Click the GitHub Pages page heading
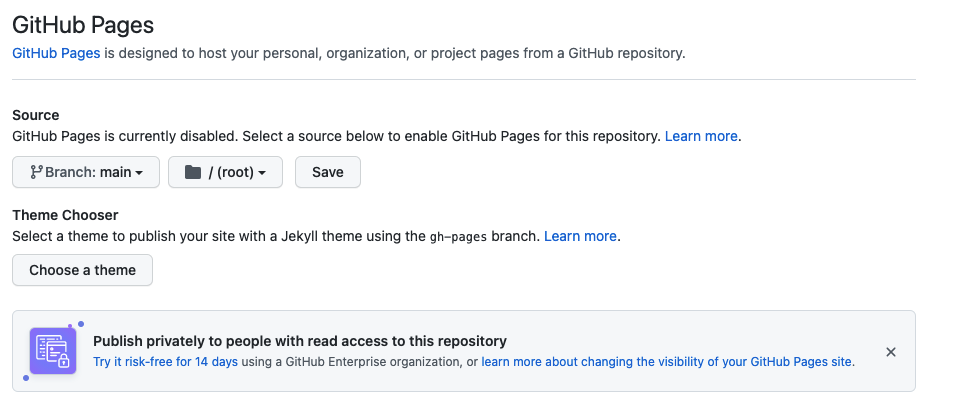This screenshot has width=961, height=412. click(x=83, y=25)
